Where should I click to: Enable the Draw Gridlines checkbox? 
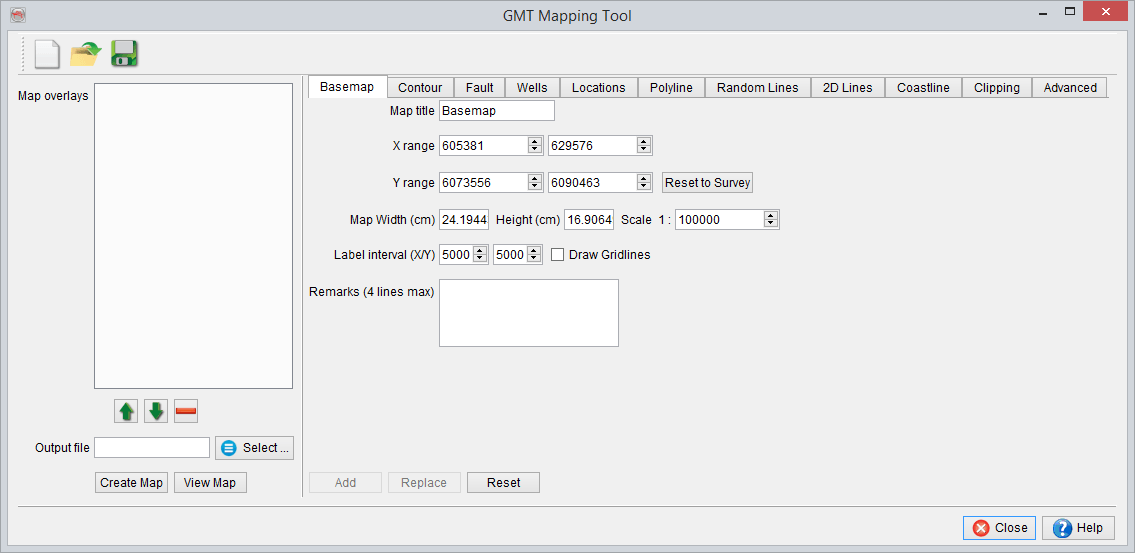point(558,255)
